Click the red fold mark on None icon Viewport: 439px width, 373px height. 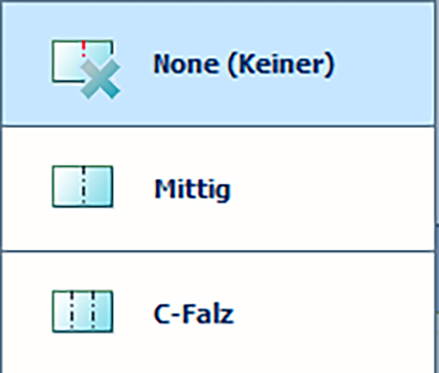pyautogui.click(x=84, y=49)
